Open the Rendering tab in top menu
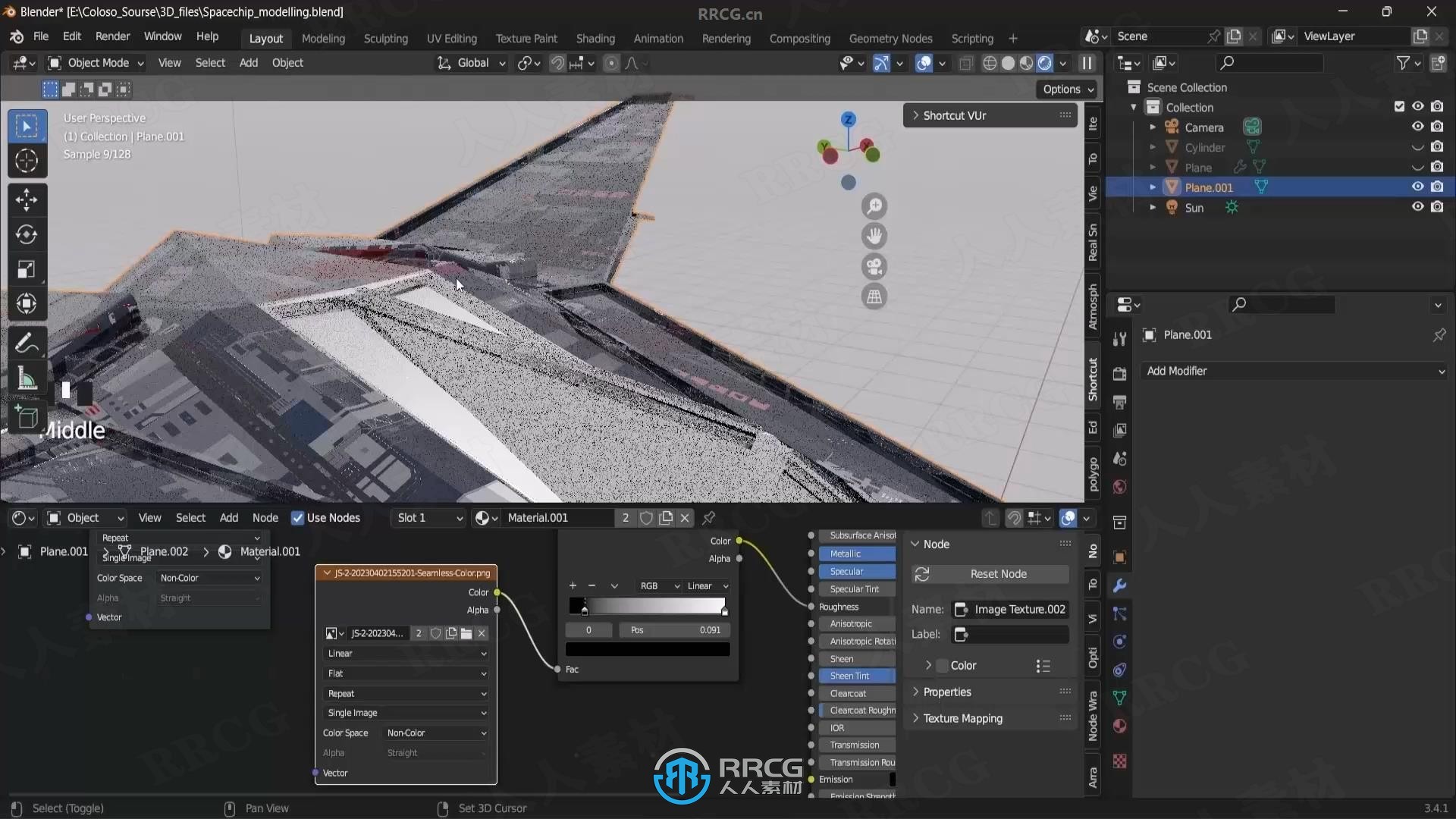1456x819 pixels. pos(725,38)
